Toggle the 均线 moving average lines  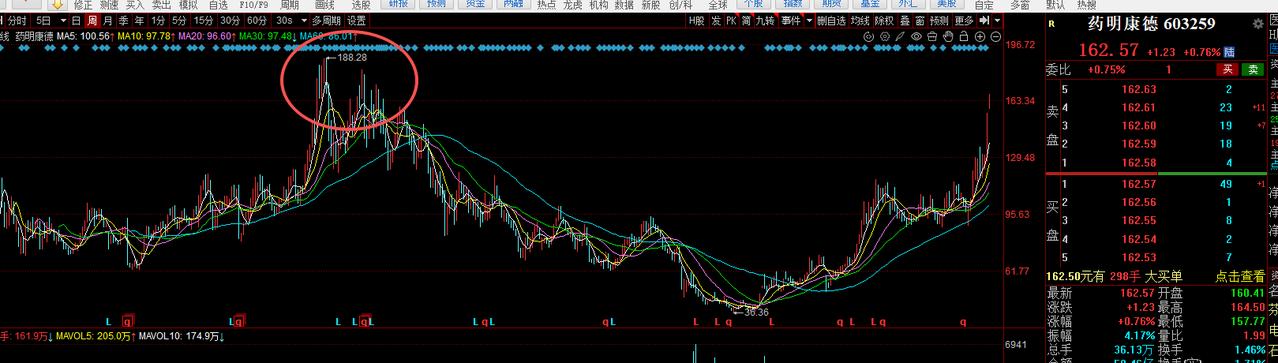[859, 20]
